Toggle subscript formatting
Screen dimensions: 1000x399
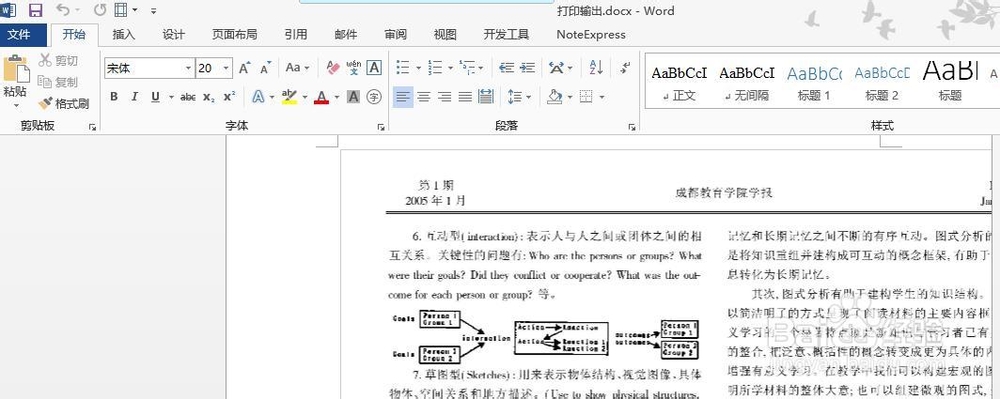tap(209, 97)
